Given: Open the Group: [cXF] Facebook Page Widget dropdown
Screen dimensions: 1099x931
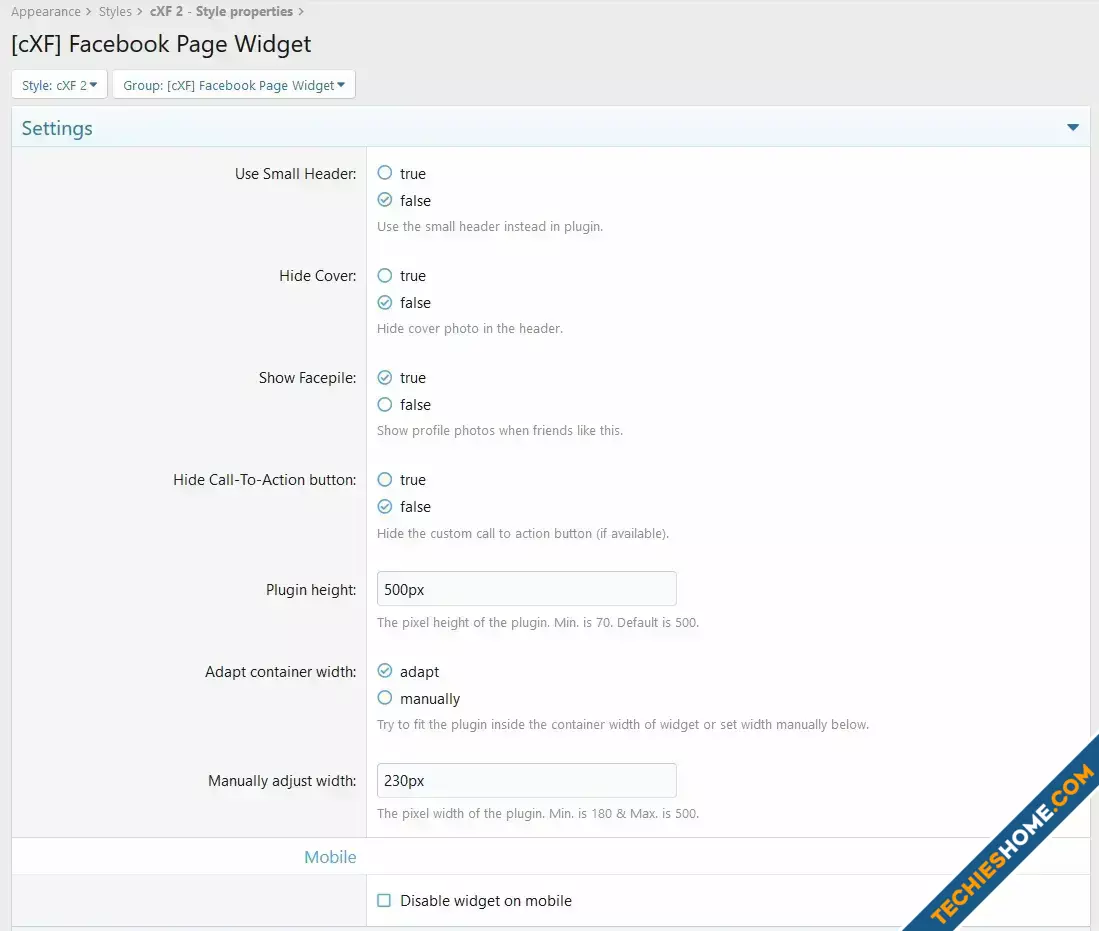Looking at the screenshot, I should coord(234,85).
